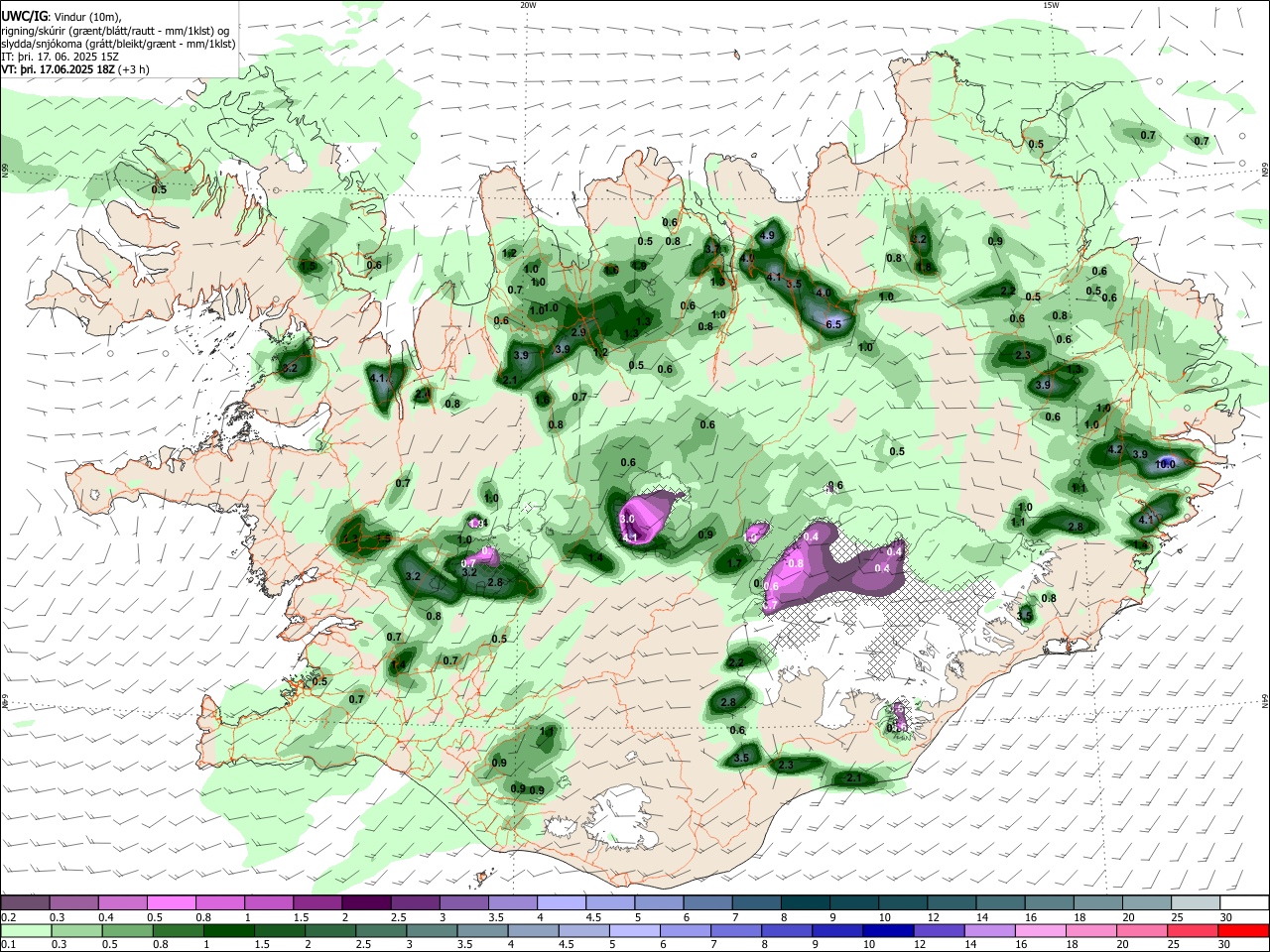The width and height of the screenshot is (1270, 952).
Task: Click the map title text 'UWC/IG: Vindur (10m)'
Action: (61, 16)
